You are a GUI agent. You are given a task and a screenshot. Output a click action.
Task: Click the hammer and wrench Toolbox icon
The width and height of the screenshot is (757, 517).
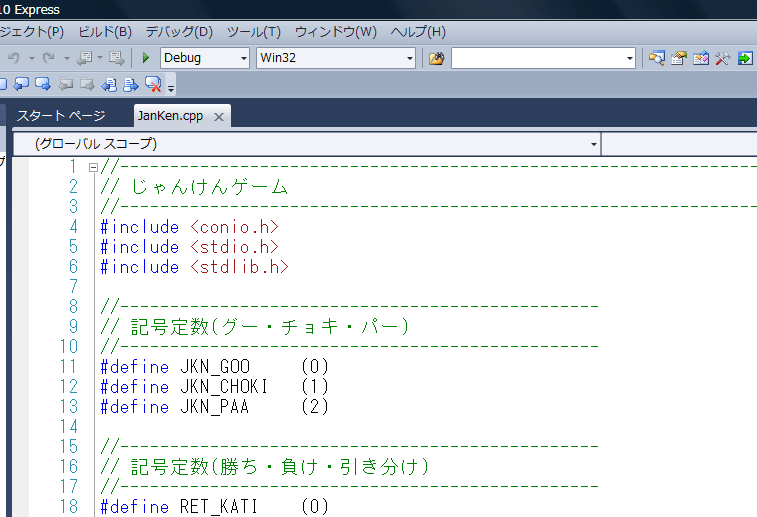point(722,58)
